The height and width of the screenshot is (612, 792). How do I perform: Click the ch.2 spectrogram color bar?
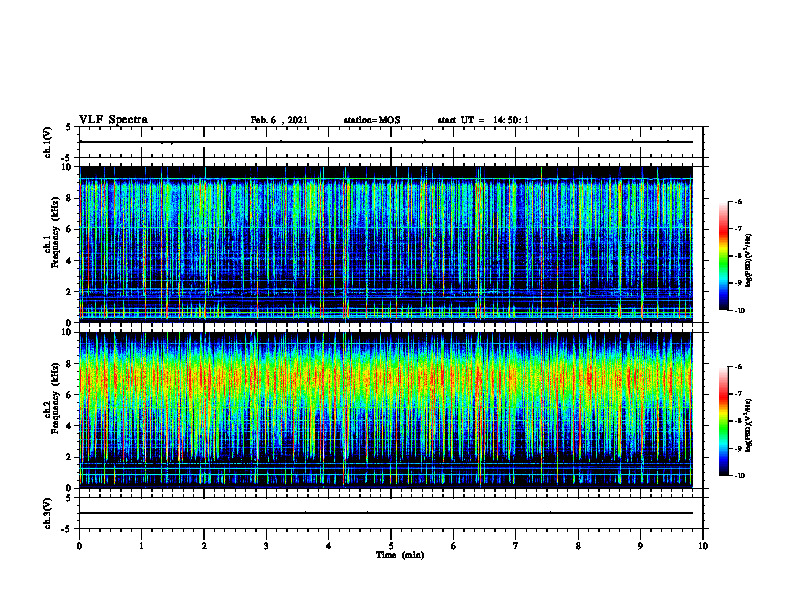click(723, 421)
